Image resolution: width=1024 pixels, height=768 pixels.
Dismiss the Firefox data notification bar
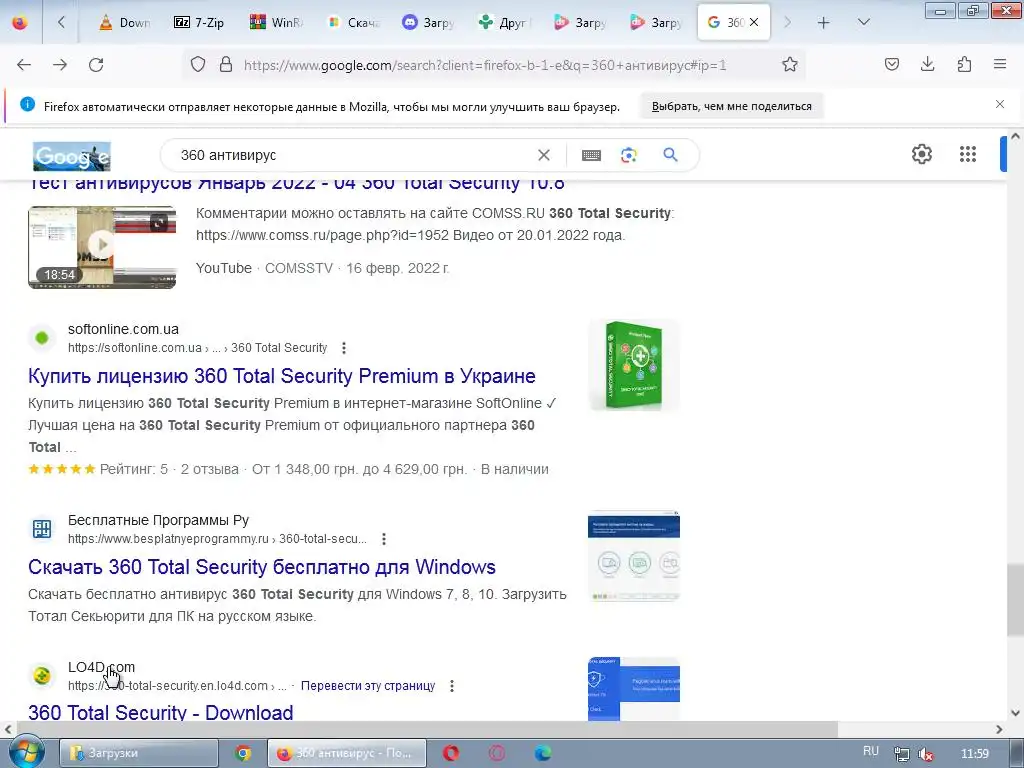coord(1000,104)
